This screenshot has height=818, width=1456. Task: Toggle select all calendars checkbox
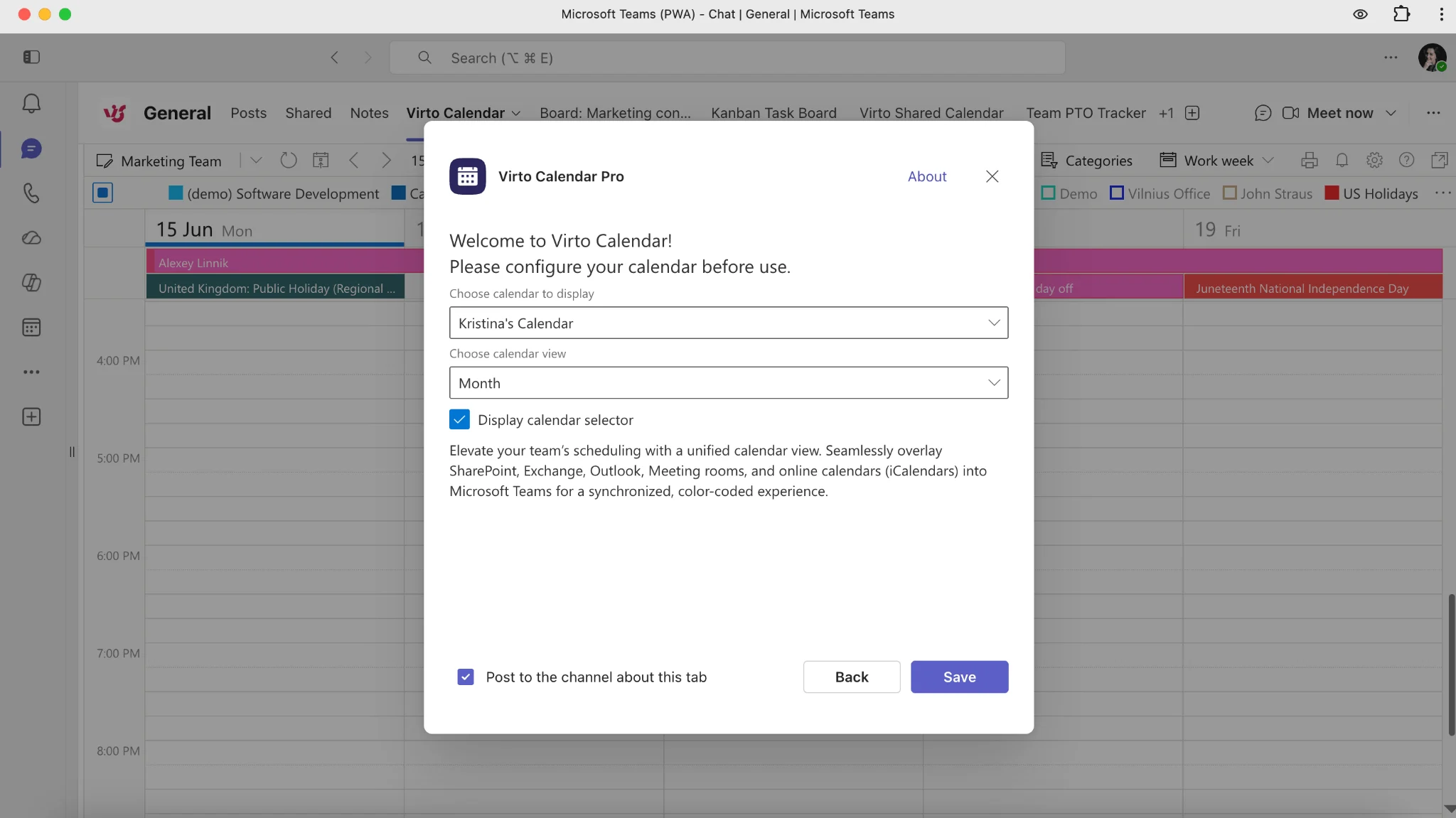pyautogui.click(x=103, y=193)
